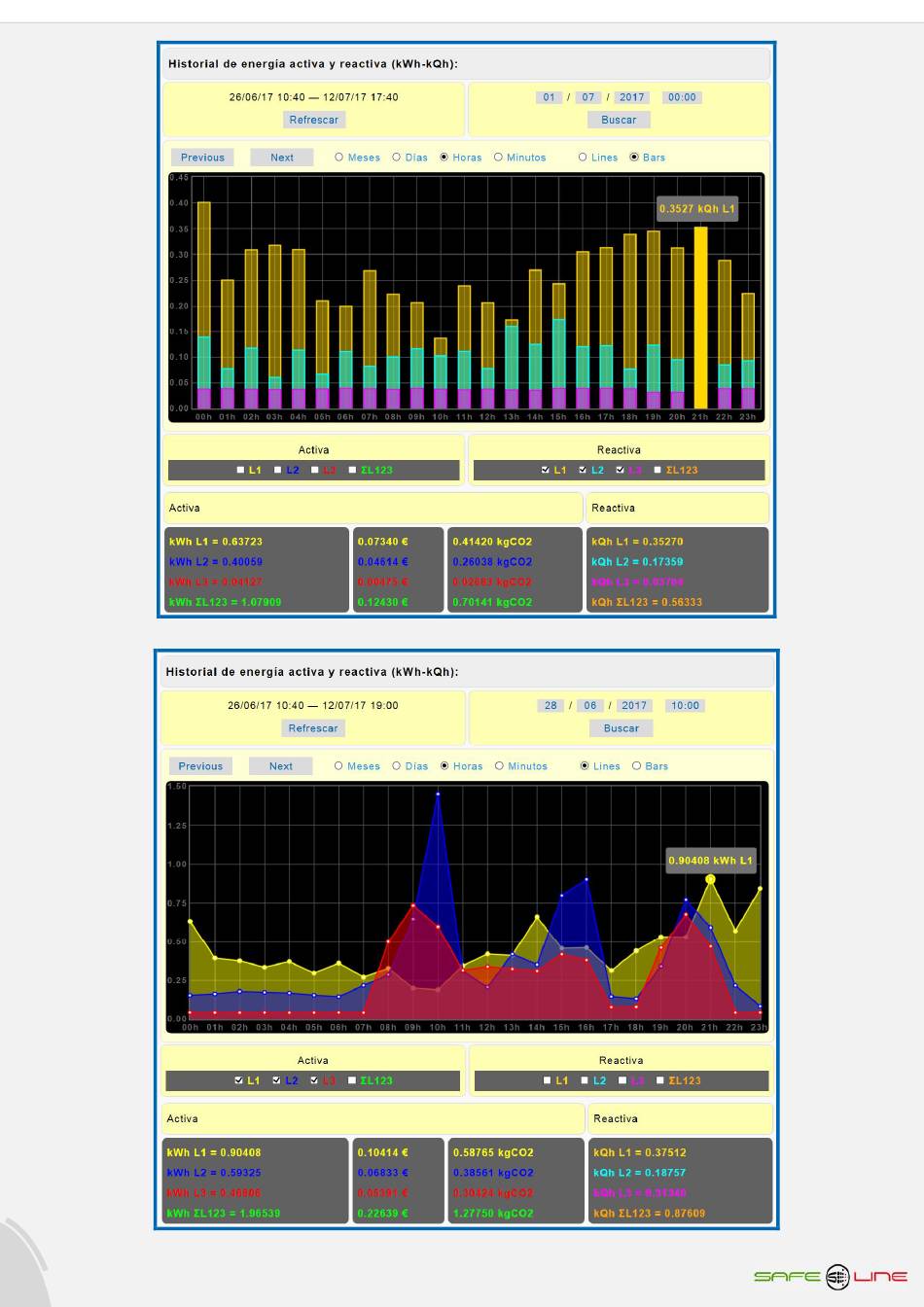The image size is (924, 1307).
Task: Click day field 01 in bar-chart panel
Action: (x=550, y=97)
